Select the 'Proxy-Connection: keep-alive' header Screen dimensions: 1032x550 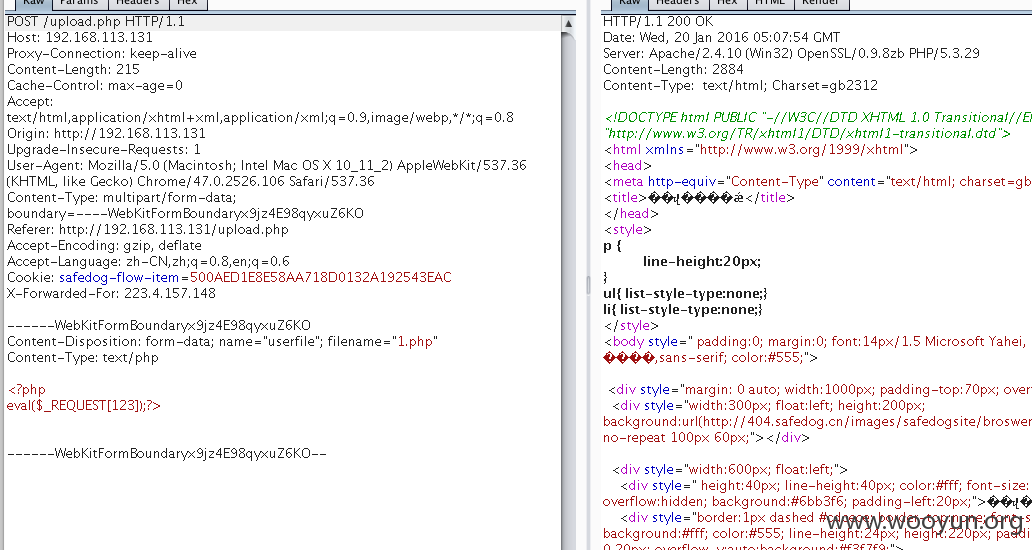[102, 53]
